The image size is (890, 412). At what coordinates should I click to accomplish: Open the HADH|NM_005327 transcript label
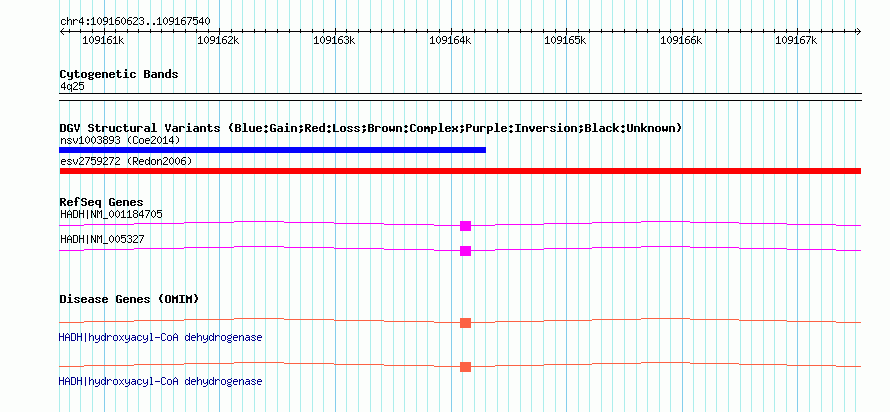102,239
